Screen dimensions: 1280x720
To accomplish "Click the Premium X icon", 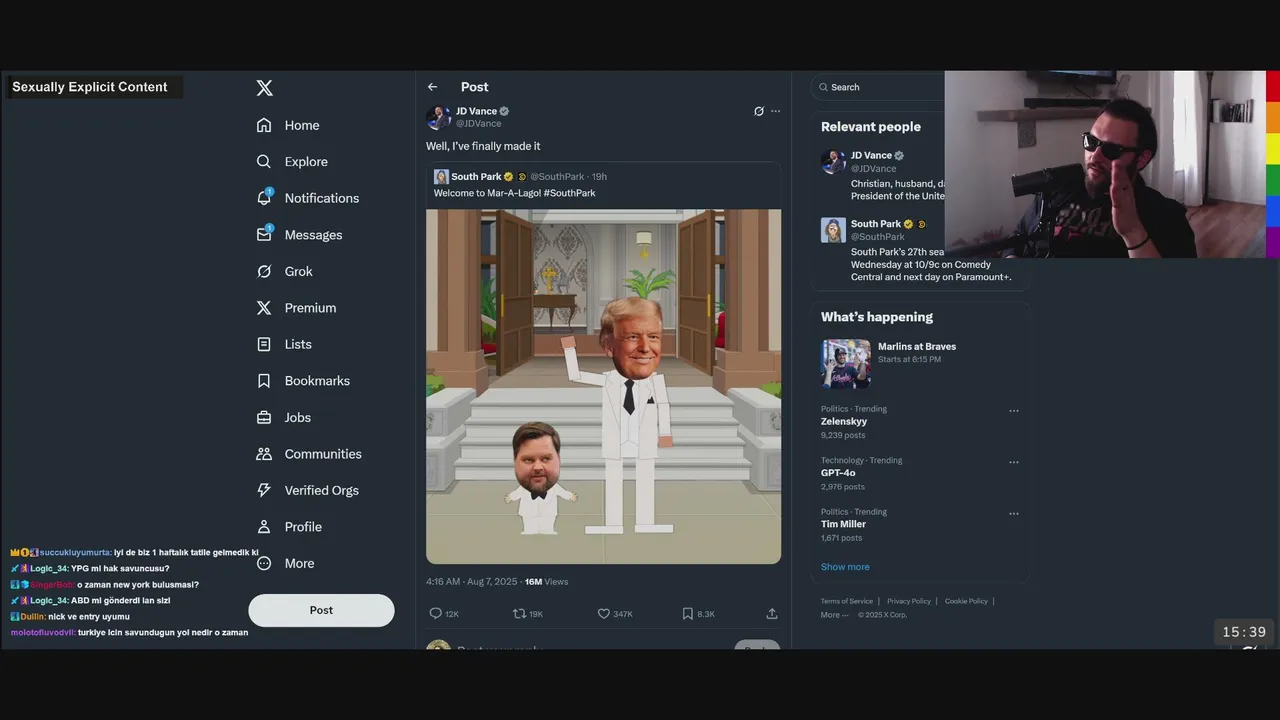I will click(264, 308).
